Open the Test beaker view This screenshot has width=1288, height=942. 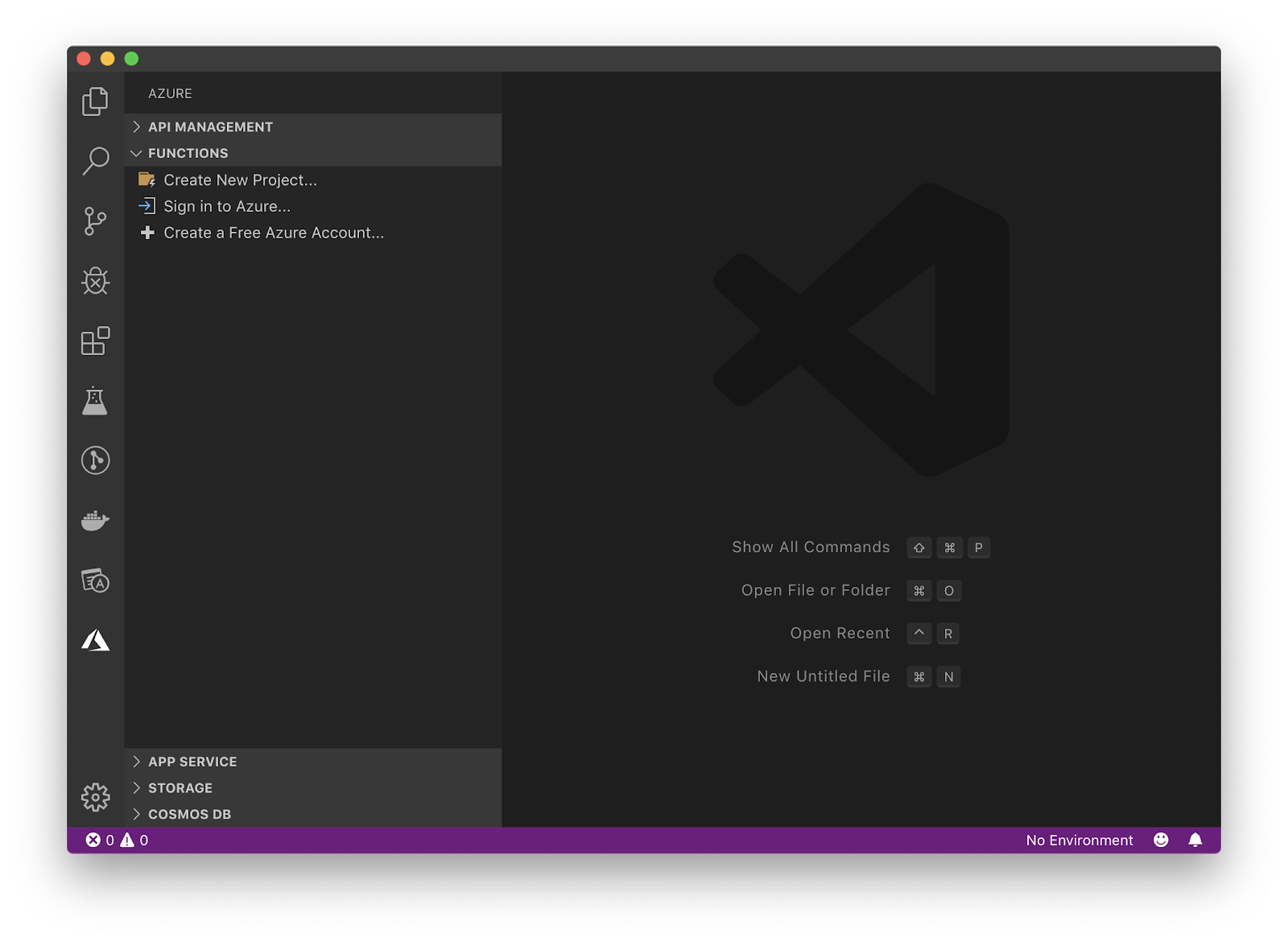click(95, 401)
